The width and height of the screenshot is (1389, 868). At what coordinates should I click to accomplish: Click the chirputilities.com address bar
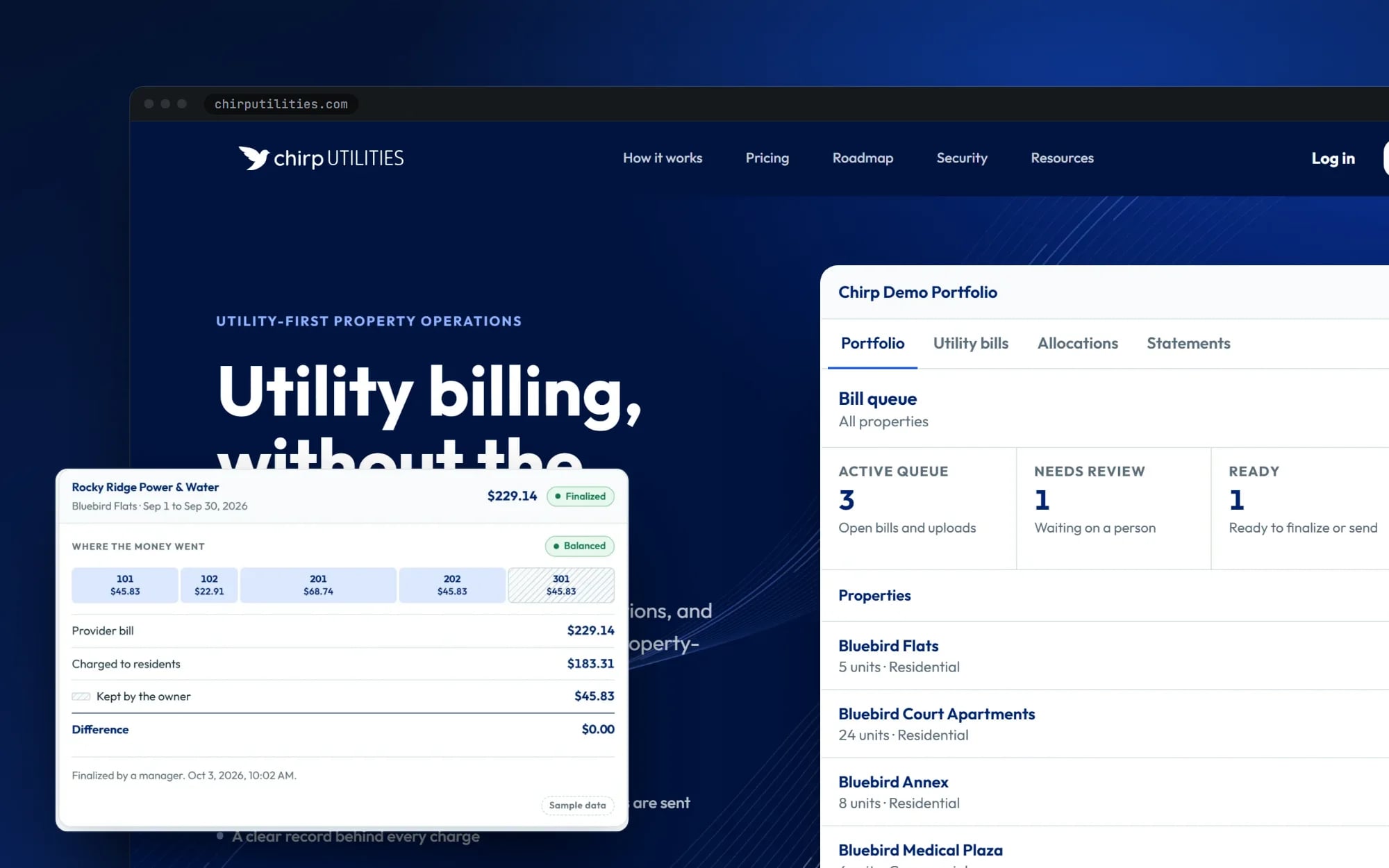coord(281,104)
